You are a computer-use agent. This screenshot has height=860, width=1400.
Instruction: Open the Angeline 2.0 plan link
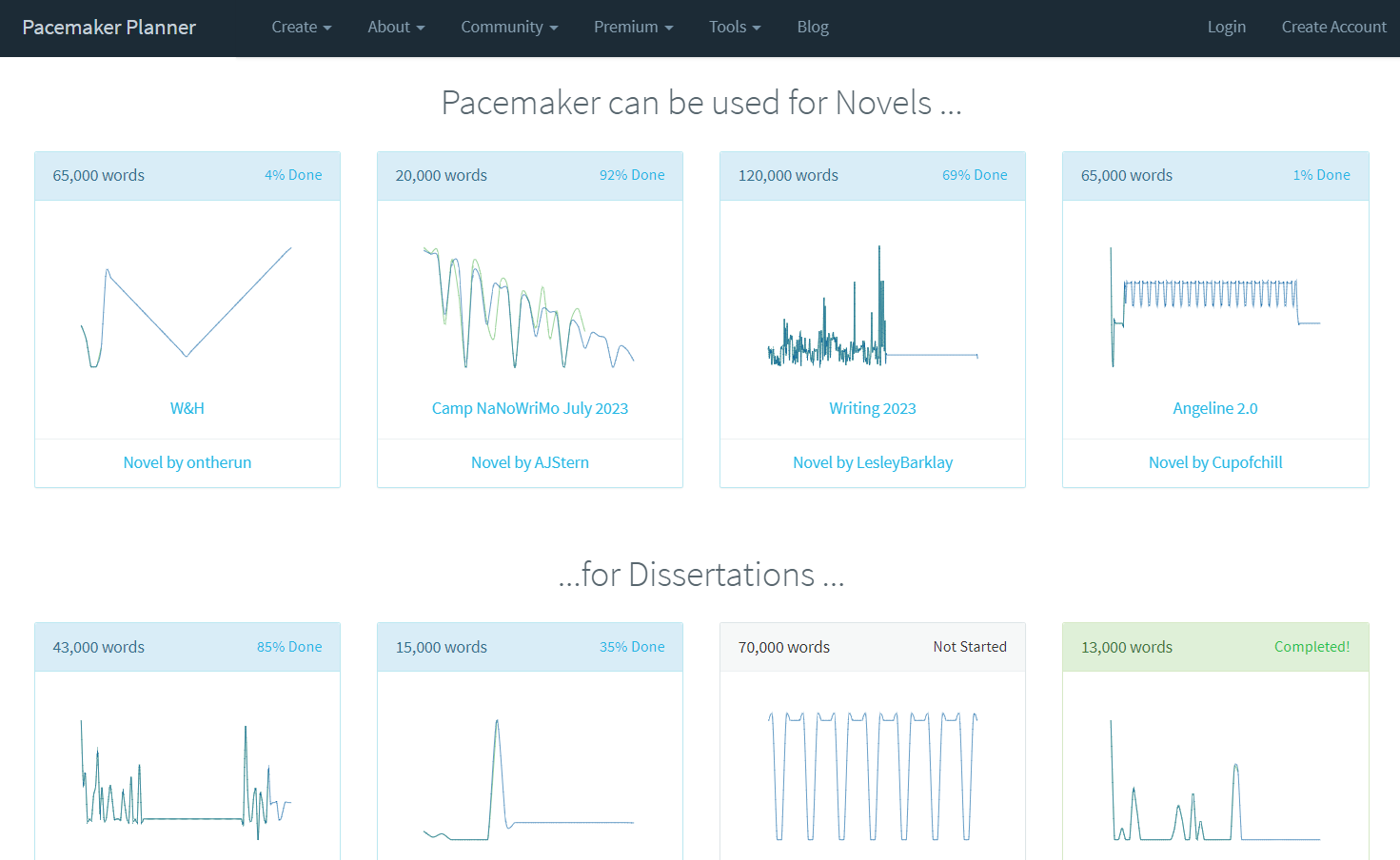coord(1215,408)
